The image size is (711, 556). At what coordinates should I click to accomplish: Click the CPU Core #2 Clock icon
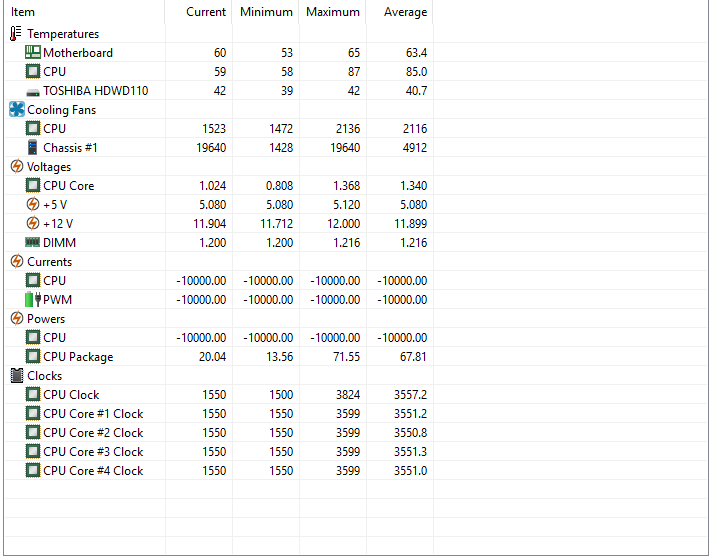click(33, 433)
